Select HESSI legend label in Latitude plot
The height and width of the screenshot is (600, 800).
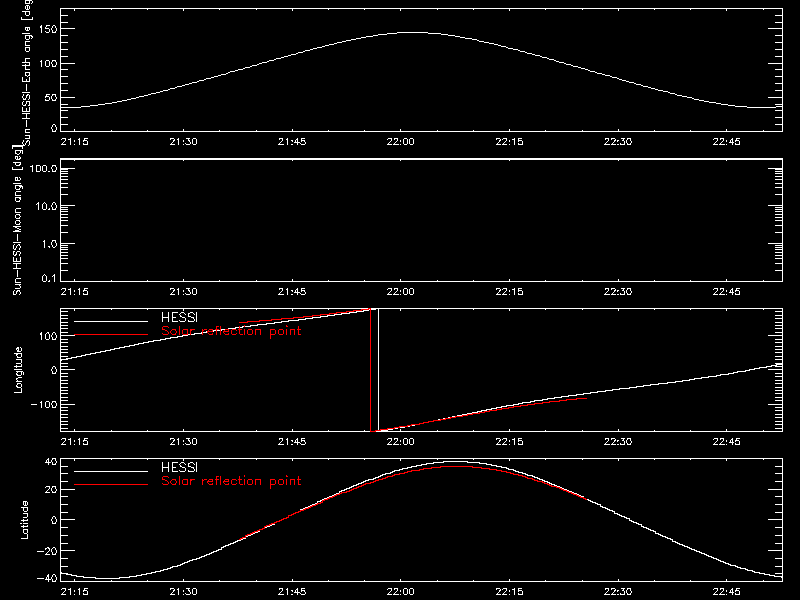[179, 467]
